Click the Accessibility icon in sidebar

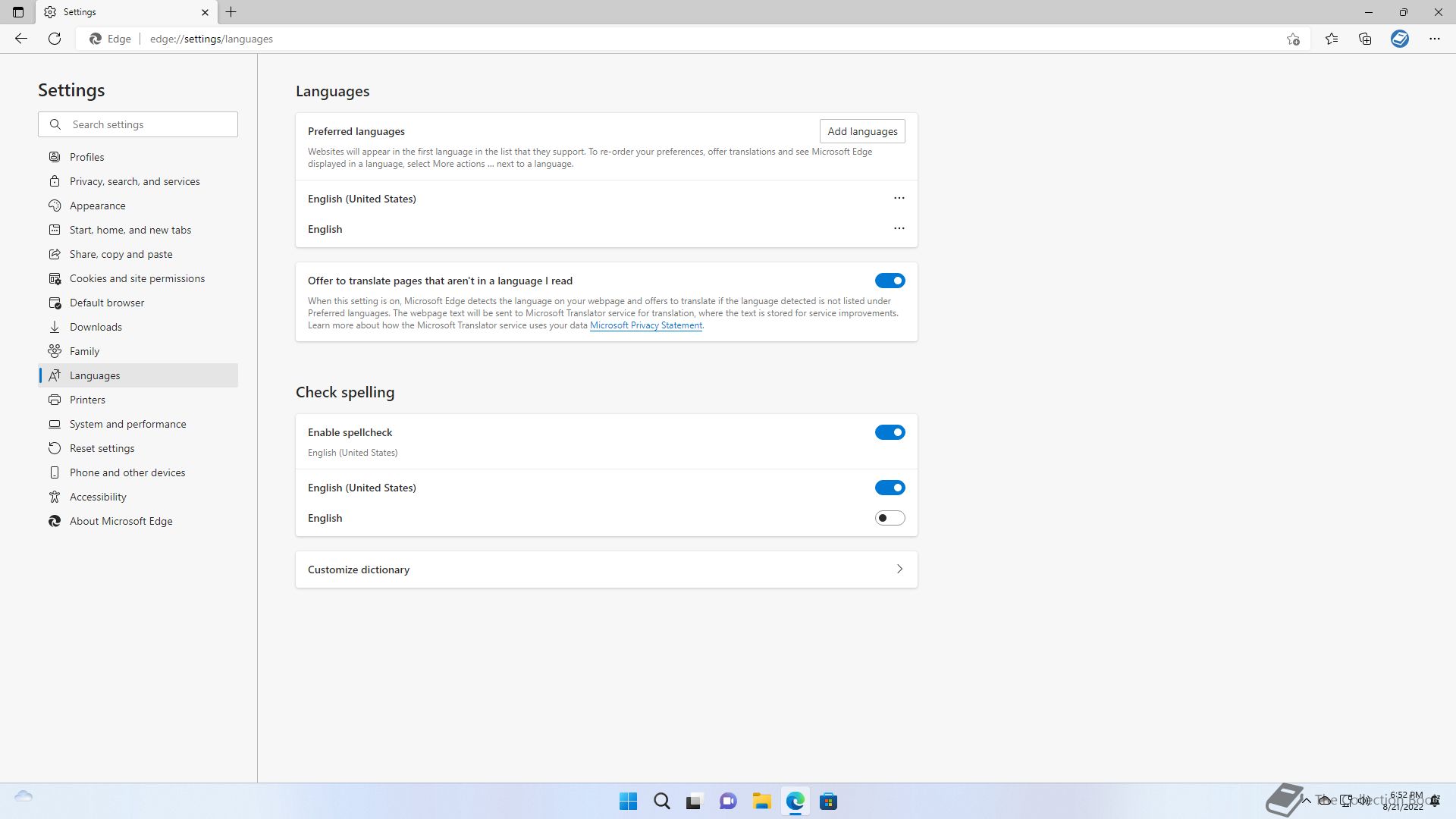tap(55, 497)
